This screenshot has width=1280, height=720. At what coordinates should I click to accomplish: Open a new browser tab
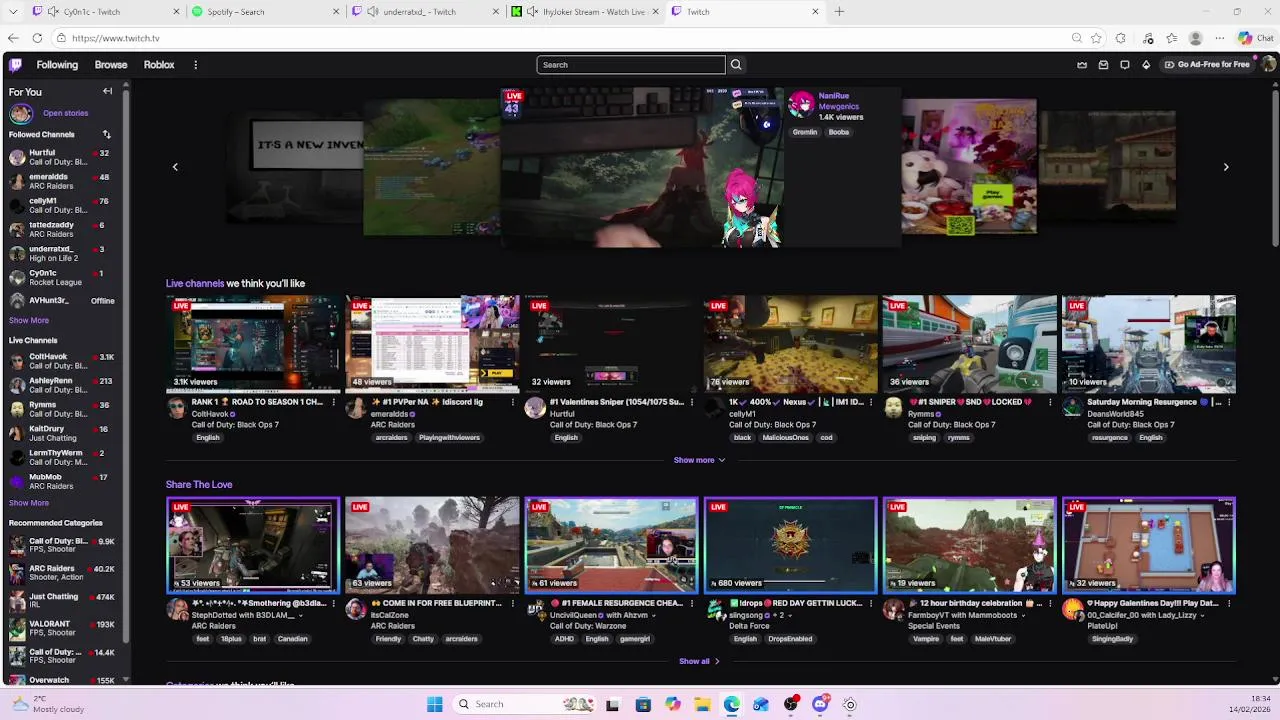coord(839,12)
